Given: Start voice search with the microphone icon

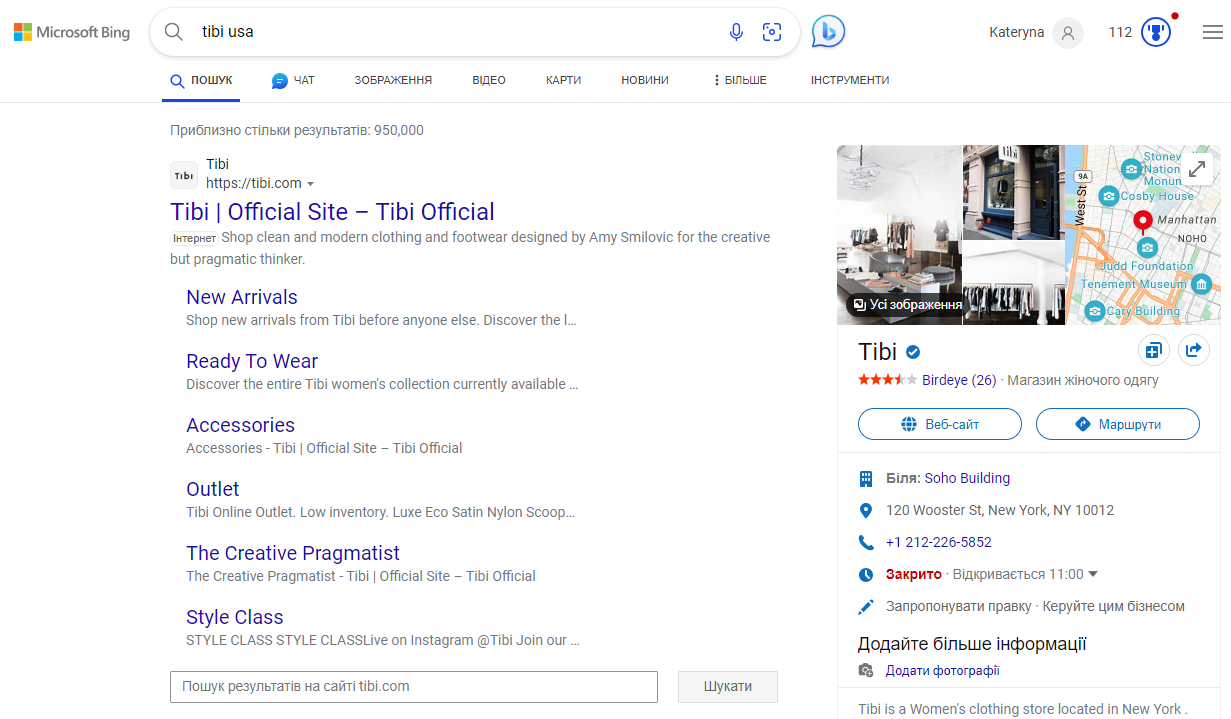Looking at the screenshot, I should 736,32.
